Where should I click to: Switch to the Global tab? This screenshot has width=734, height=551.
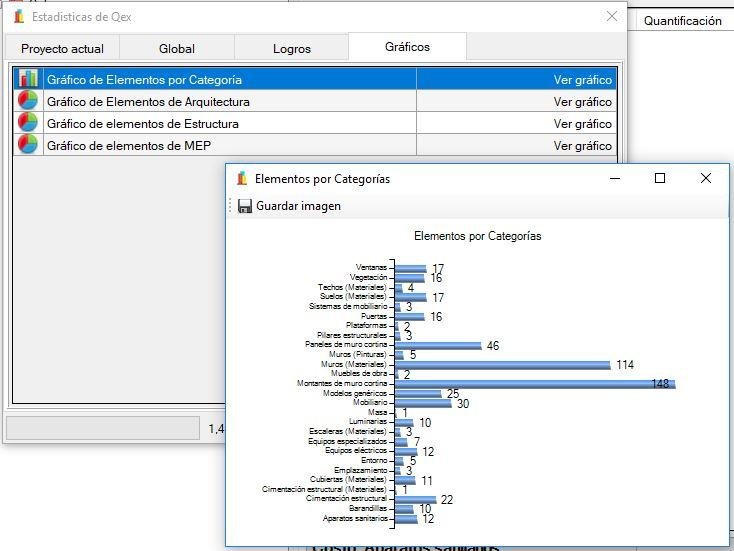point(176,49)
